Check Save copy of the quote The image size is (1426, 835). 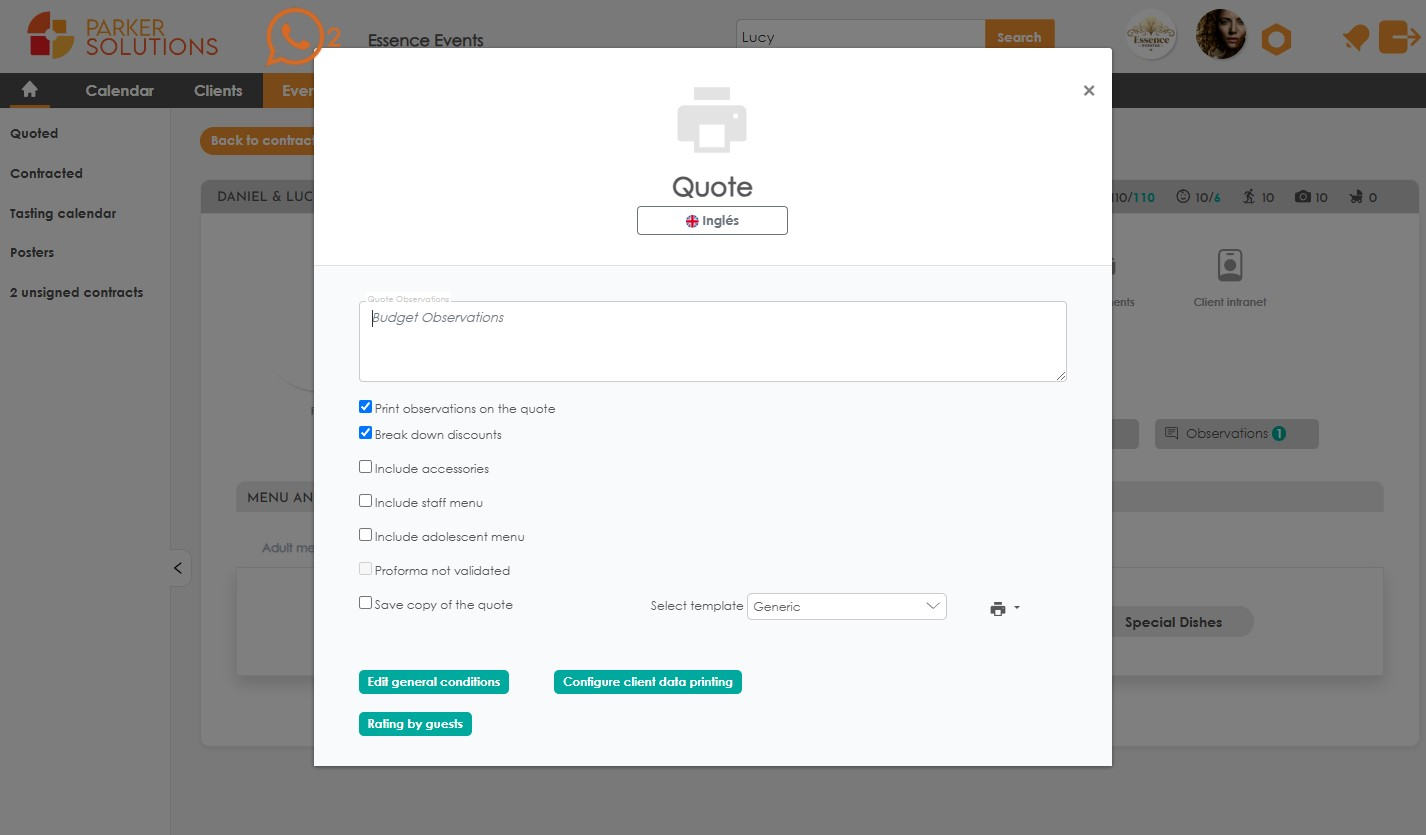[365, 602]
